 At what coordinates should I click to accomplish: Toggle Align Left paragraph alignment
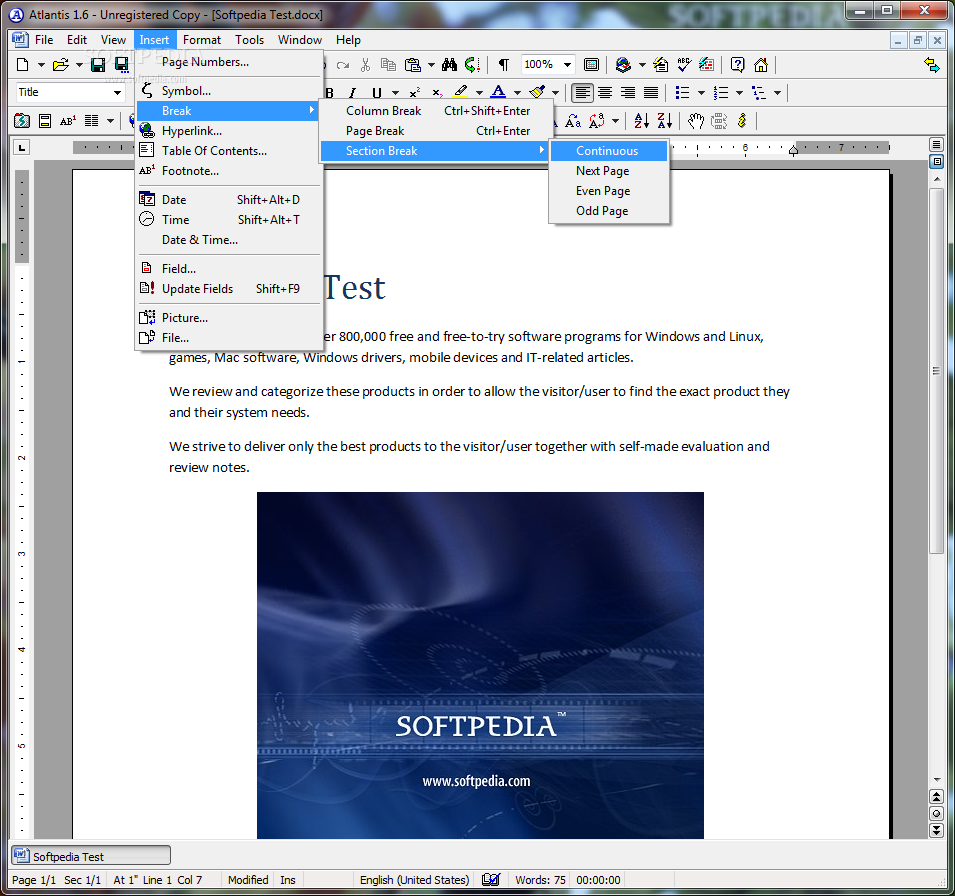[x=582, y=93]
